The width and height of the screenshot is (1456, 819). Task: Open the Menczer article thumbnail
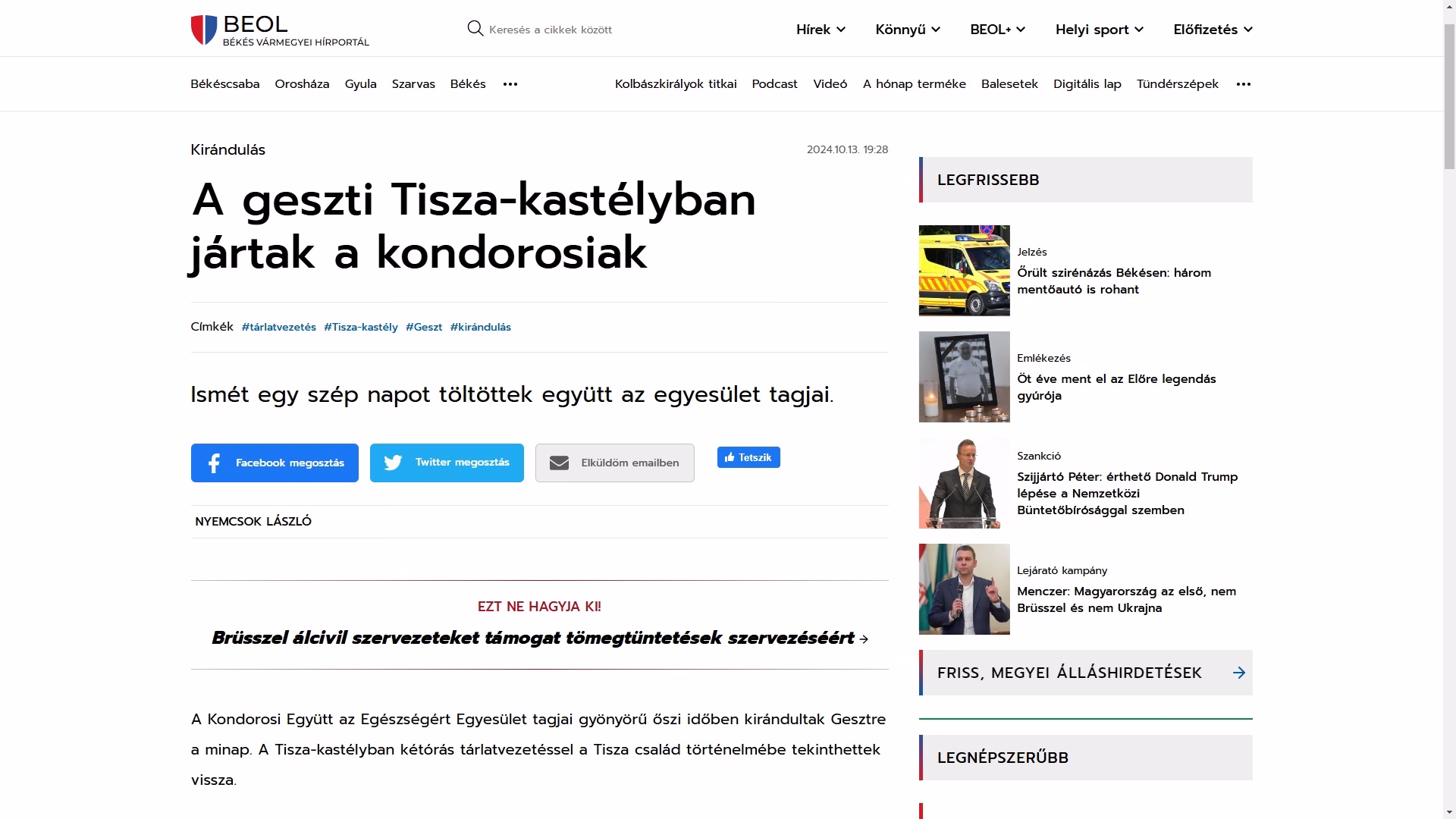point(965,589)
